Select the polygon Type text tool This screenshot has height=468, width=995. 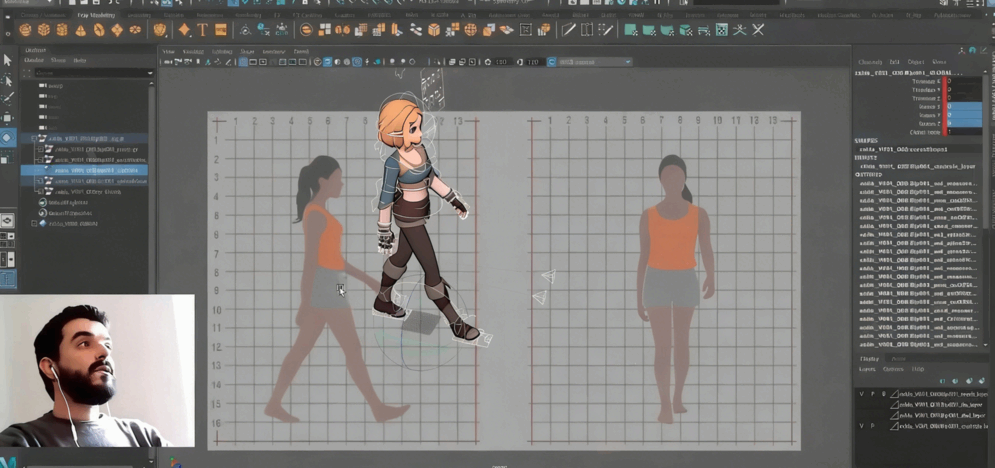202,30
